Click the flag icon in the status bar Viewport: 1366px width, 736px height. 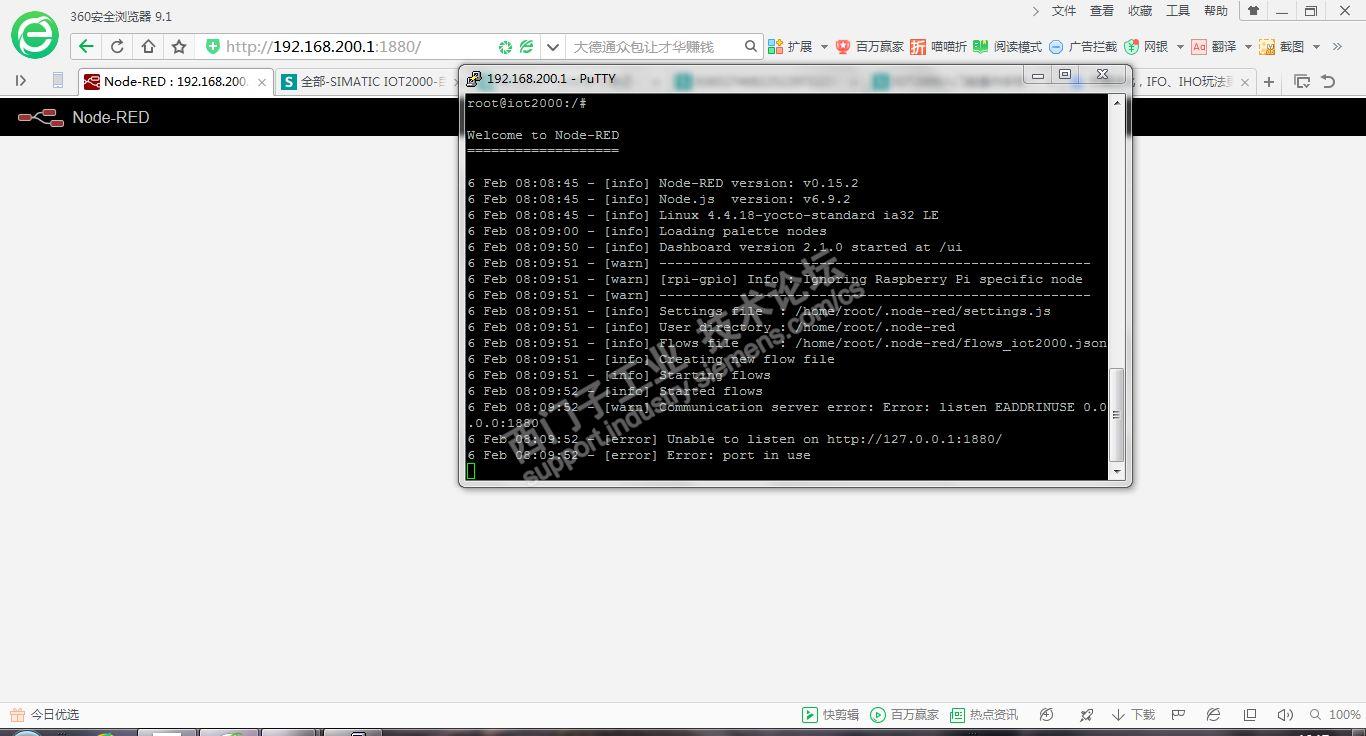pos(1180,715)
